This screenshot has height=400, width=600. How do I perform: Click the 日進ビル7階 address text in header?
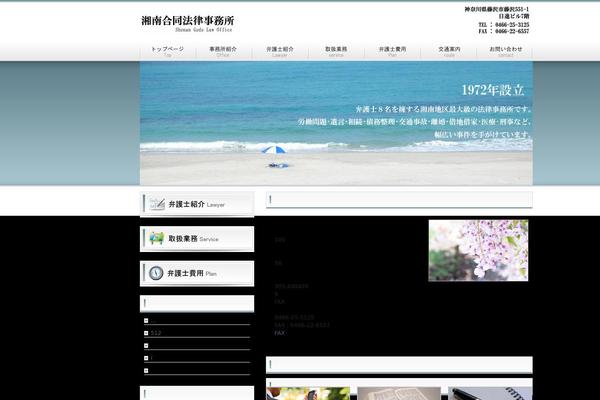click(514, 16)
